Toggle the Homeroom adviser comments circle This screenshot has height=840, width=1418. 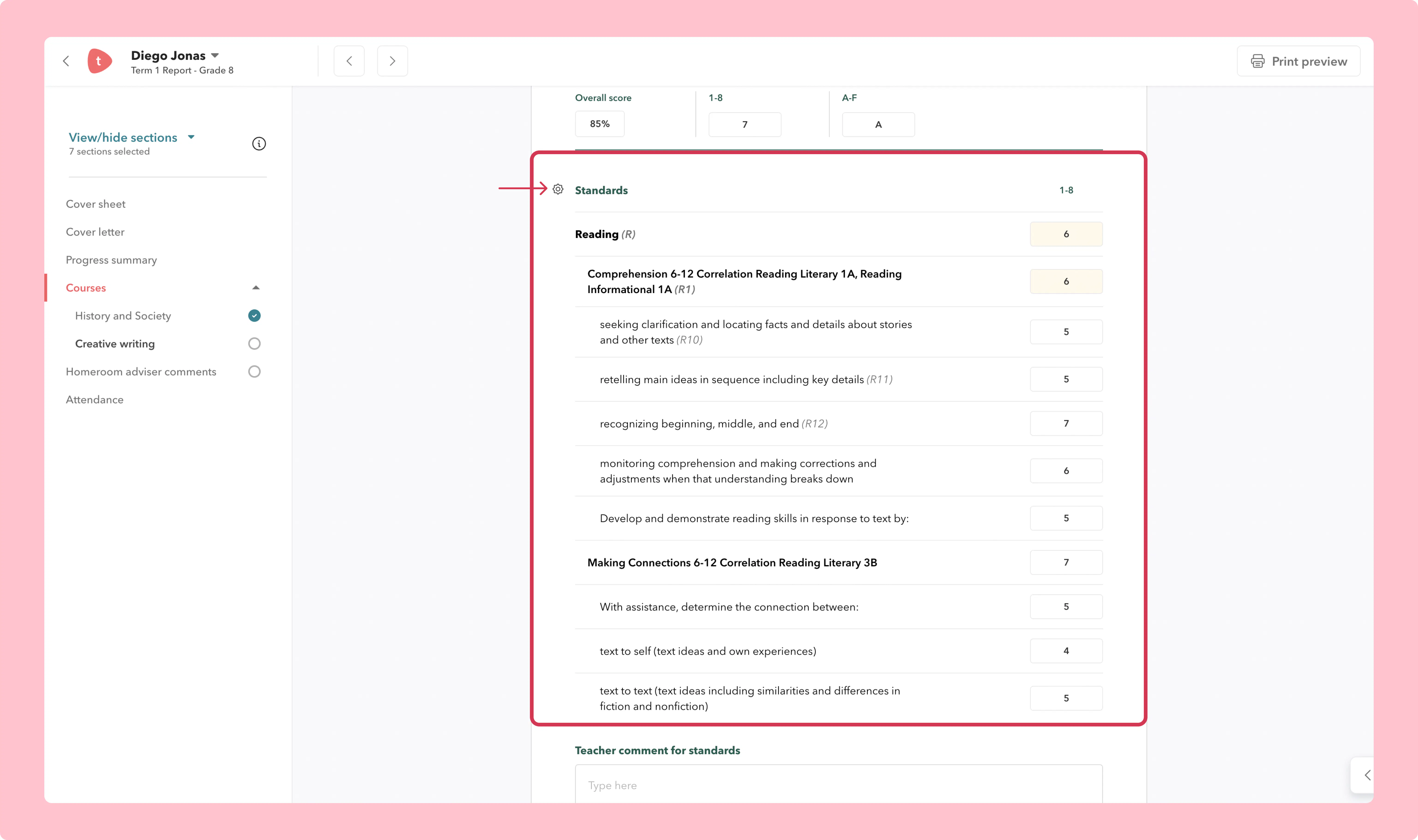254,371
